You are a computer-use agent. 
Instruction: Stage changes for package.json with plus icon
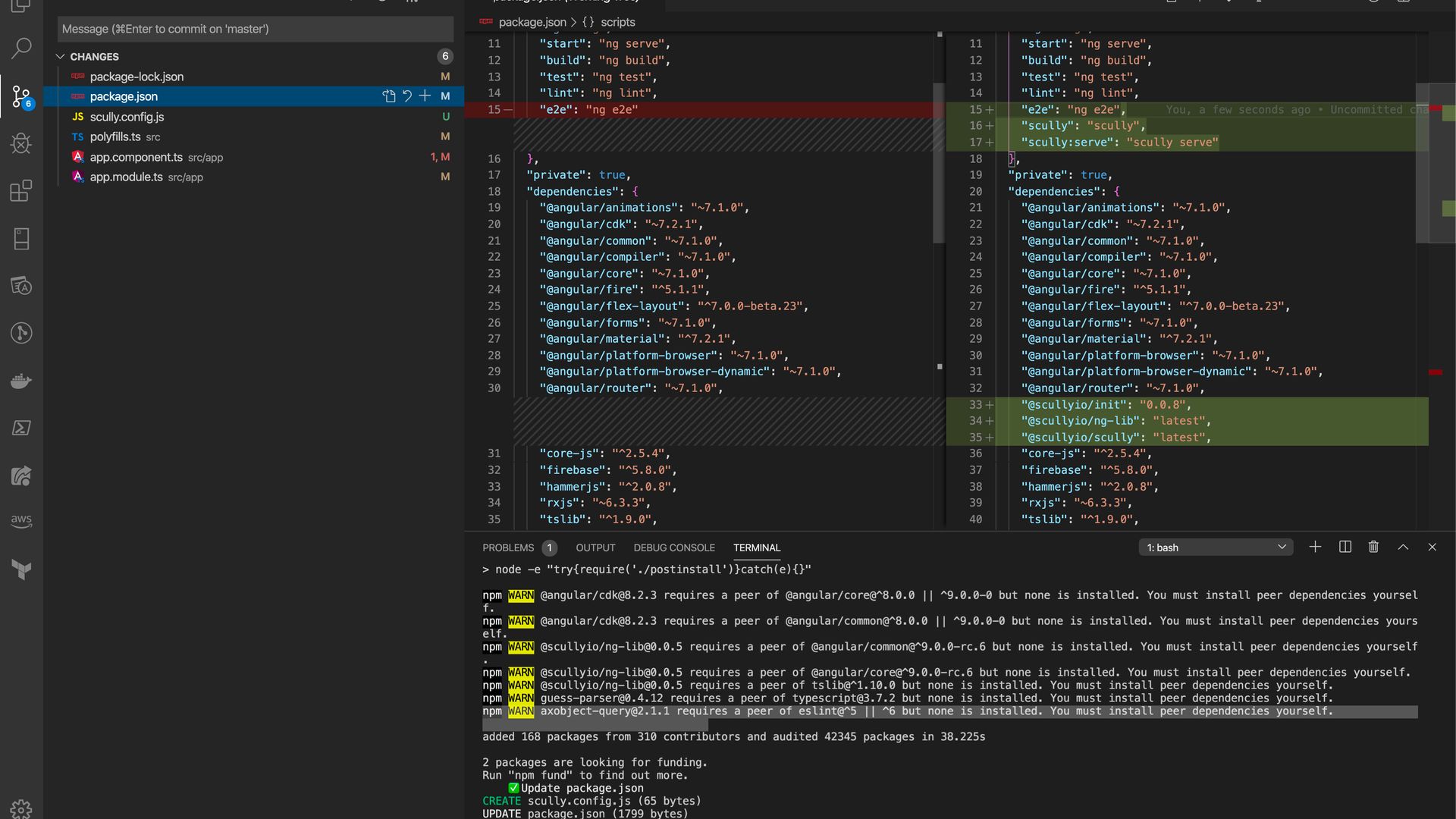(x=425, y=96)
